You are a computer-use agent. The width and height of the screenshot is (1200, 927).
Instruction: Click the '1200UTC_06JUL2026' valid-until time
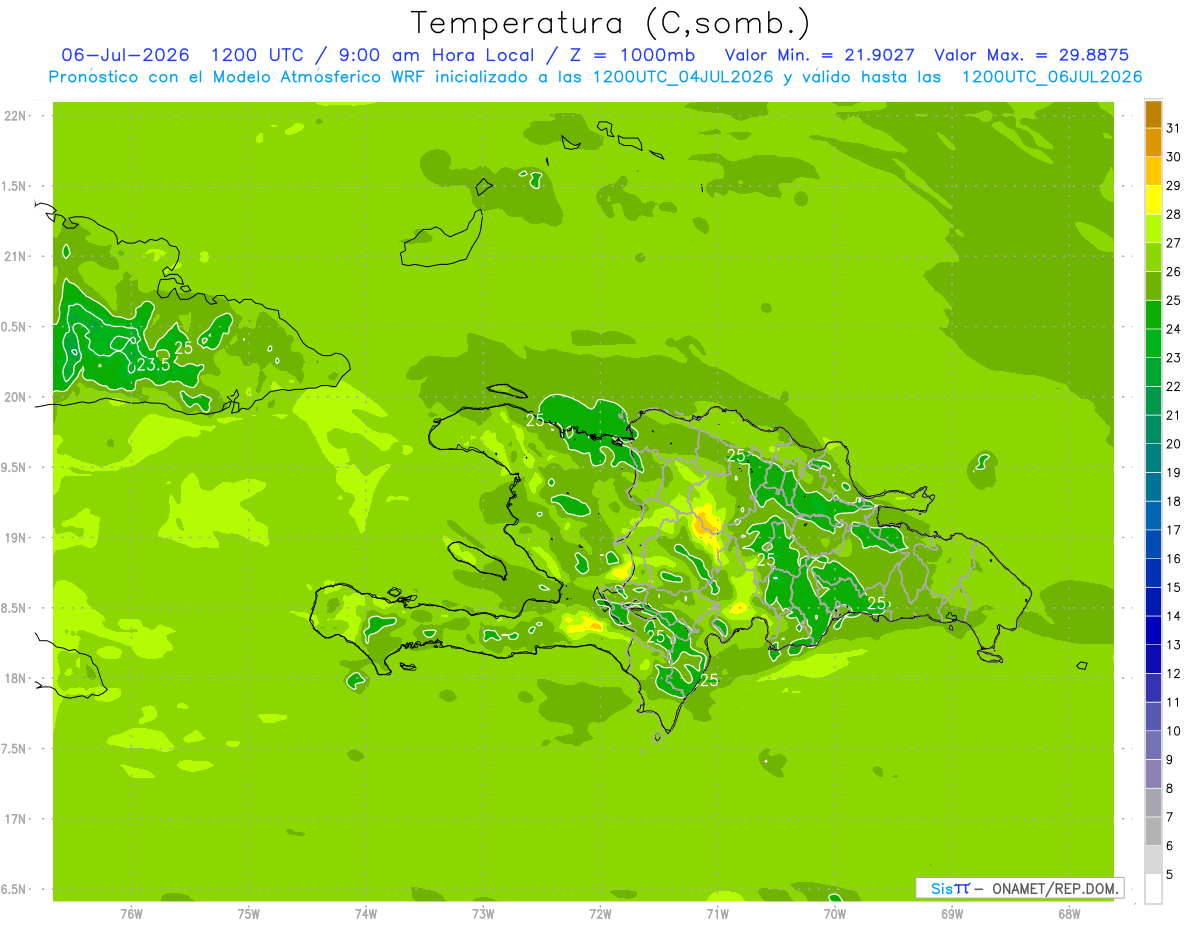click(1052, 77)
